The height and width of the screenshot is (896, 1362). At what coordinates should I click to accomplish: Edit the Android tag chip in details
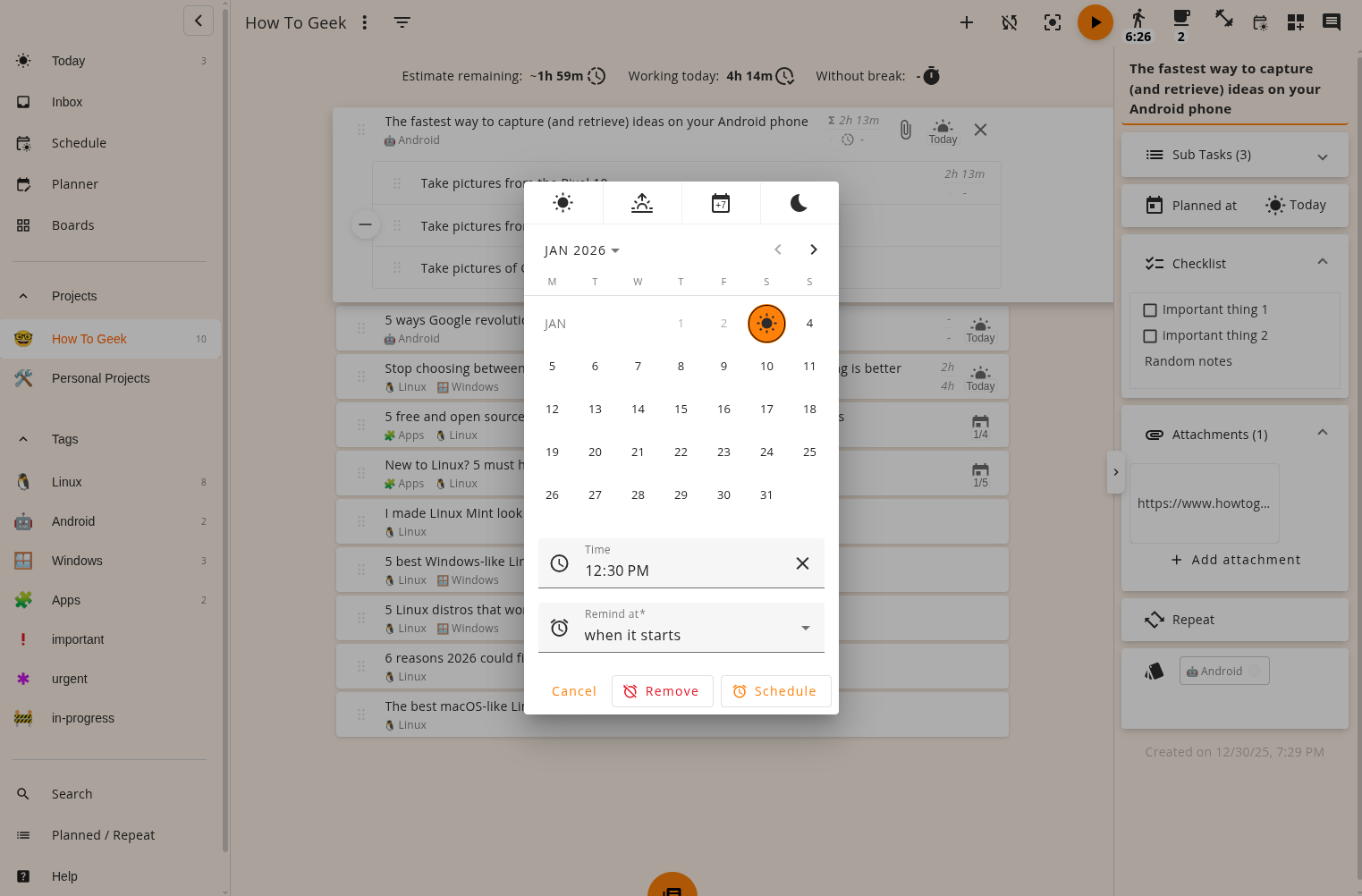coord(1224,672)
